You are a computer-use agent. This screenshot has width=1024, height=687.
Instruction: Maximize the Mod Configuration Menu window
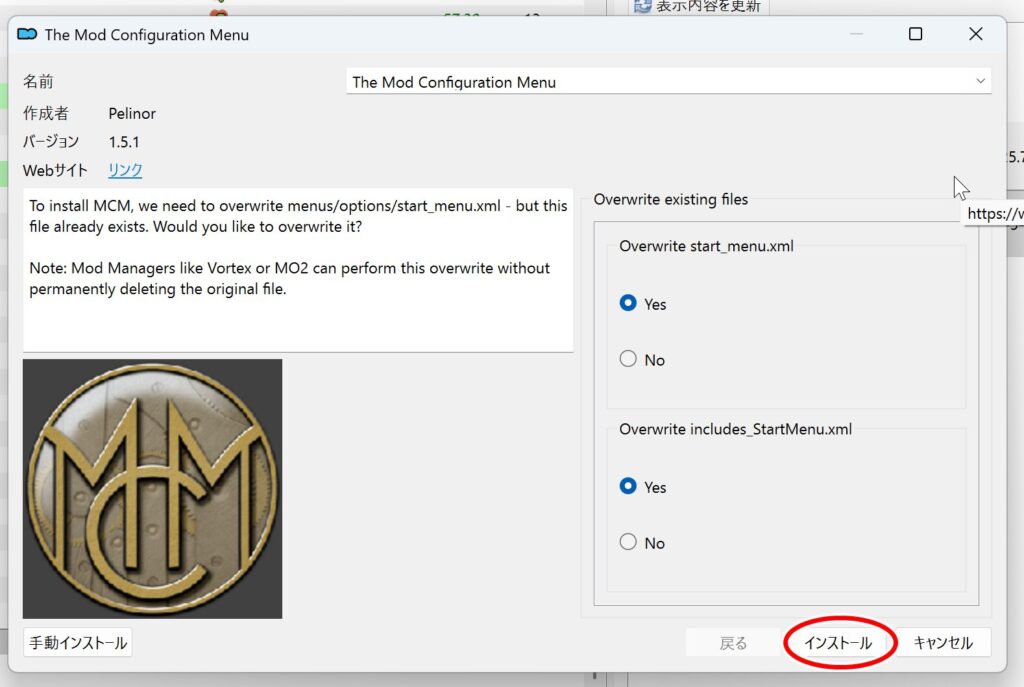(x=915, y=34)
